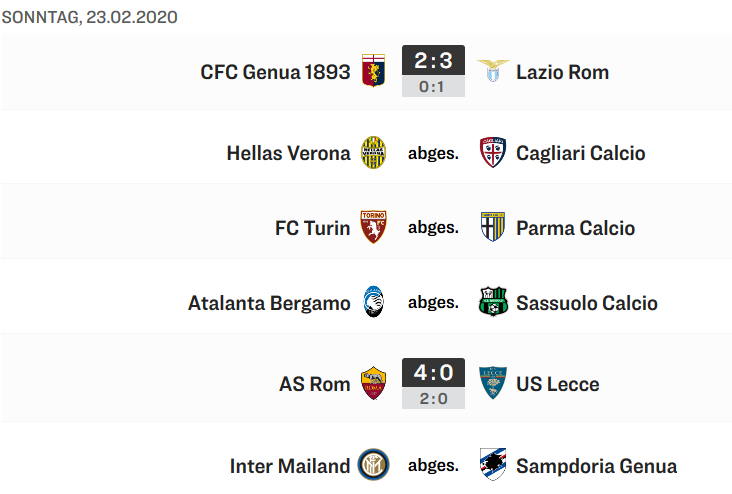Click the Sampdoria Genua crest icon
732x494 pixels.
click(493, 465)
